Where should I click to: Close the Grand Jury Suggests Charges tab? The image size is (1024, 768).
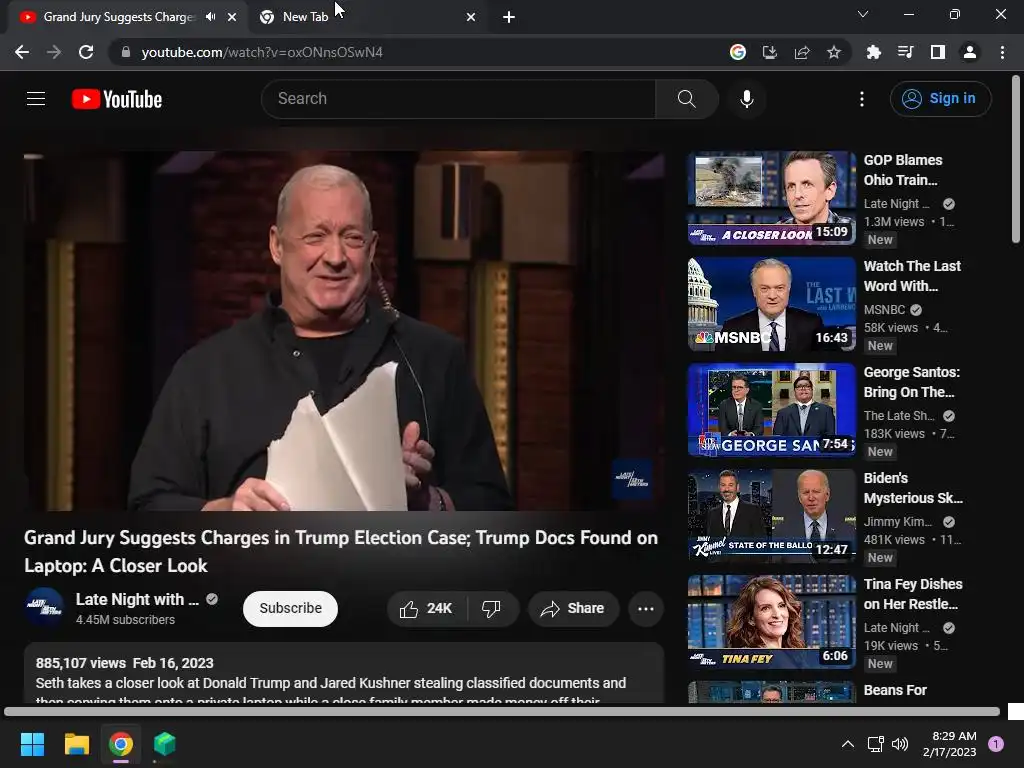click(232, 17)
